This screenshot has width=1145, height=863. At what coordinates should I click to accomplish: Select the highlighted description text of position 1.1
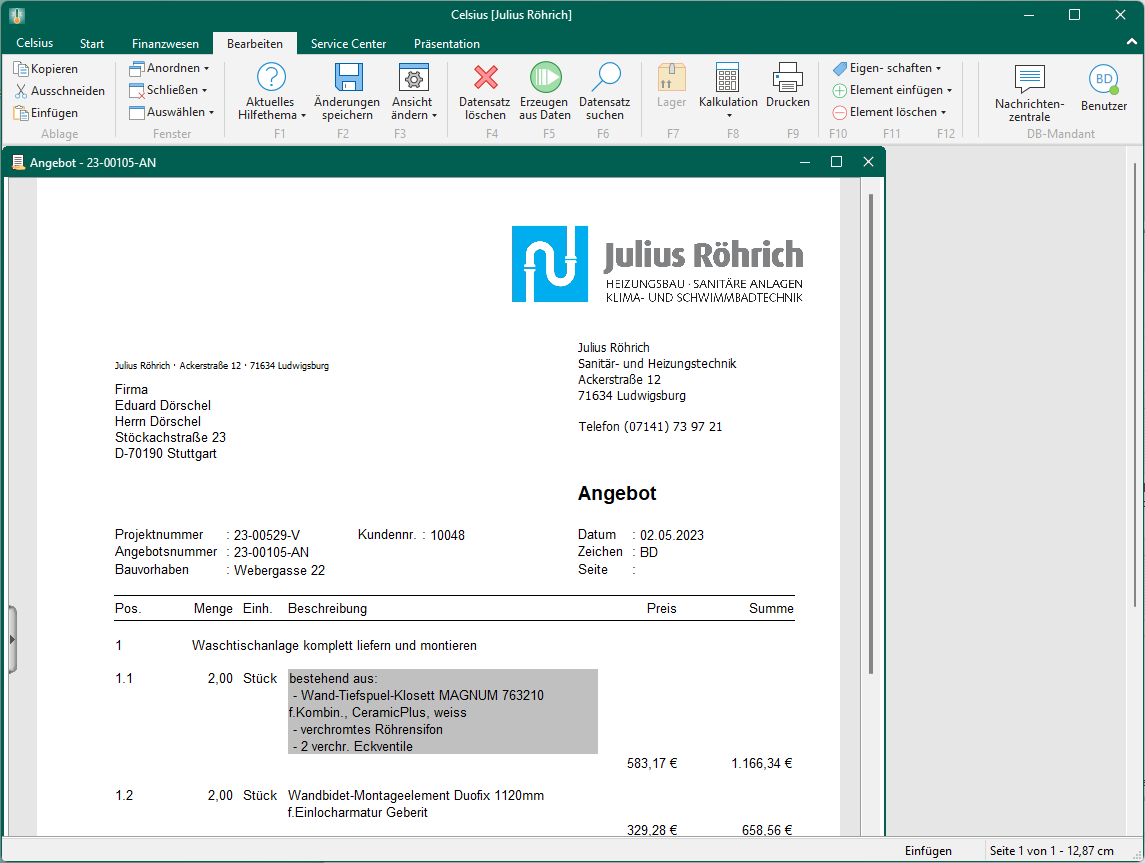click(x=442, y=711)
